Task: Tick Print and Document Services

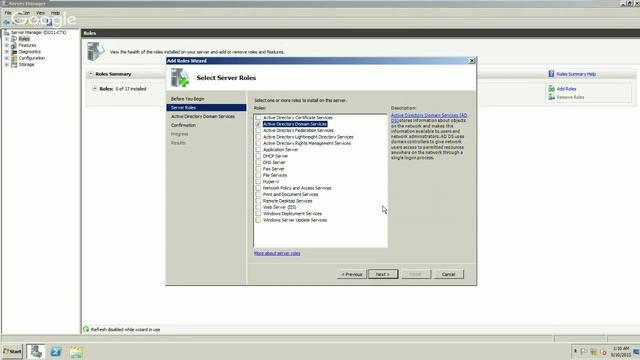Action: (258, 194)
